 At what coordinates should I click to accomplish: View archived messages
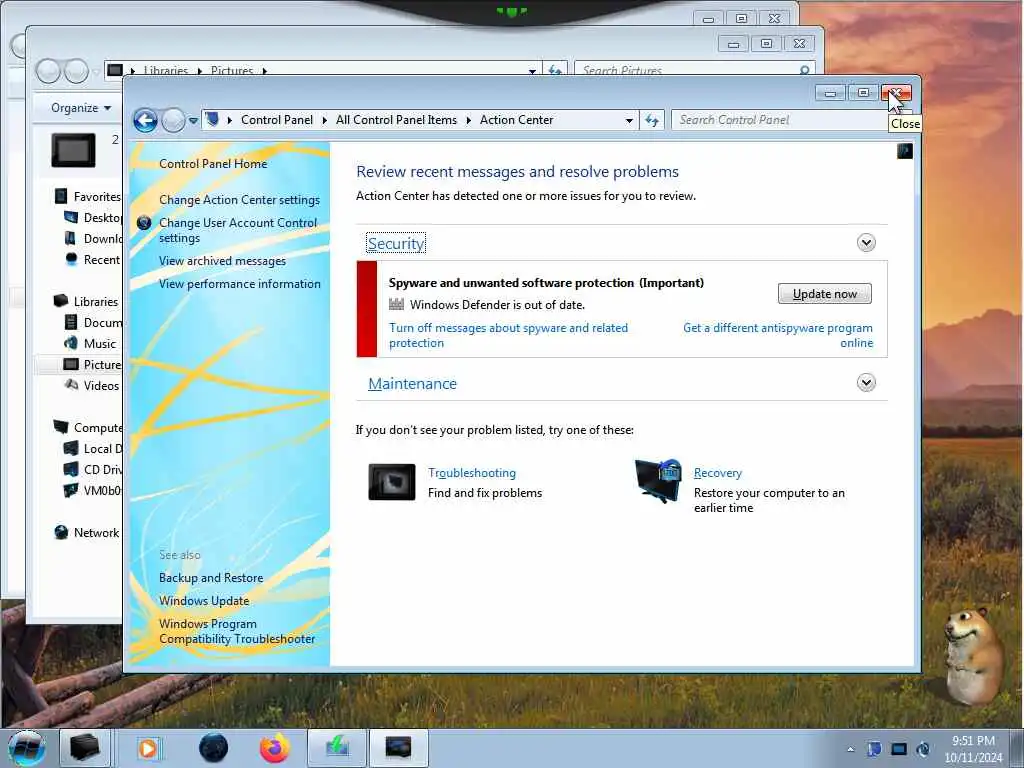222,261
